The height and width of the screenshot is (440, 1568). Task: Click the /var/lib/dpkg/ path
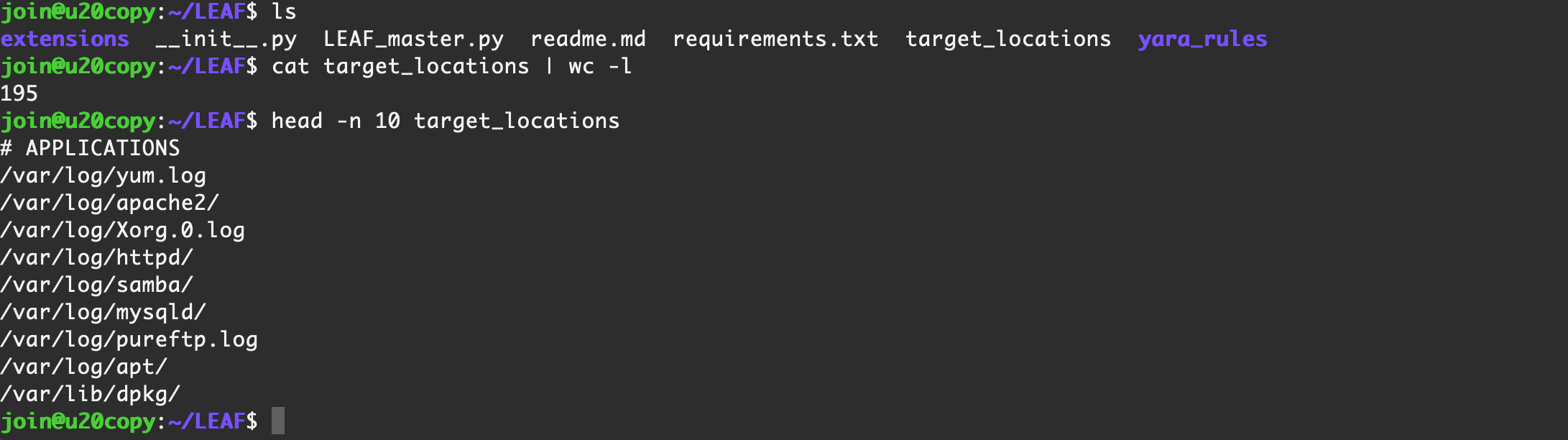click(91, 394)
